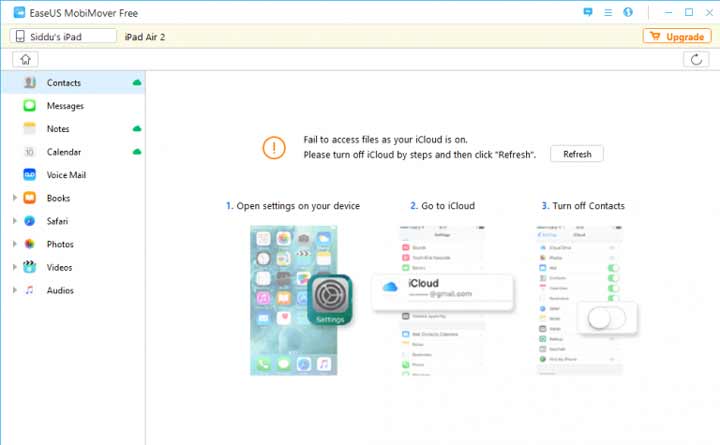Minimize the MobiMover window
720x445 pixels.
[668, 12]
